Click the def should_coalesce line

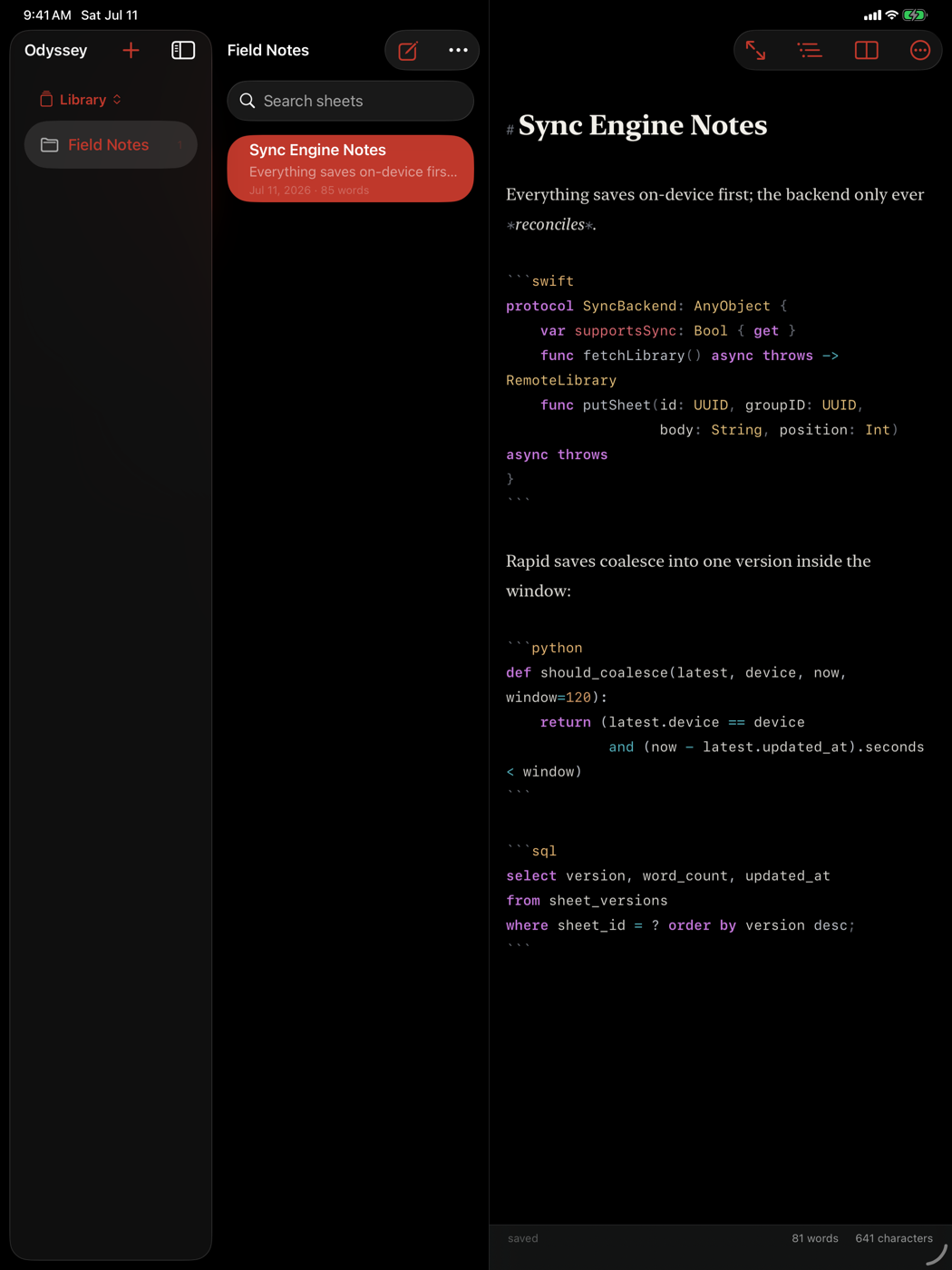676,673
